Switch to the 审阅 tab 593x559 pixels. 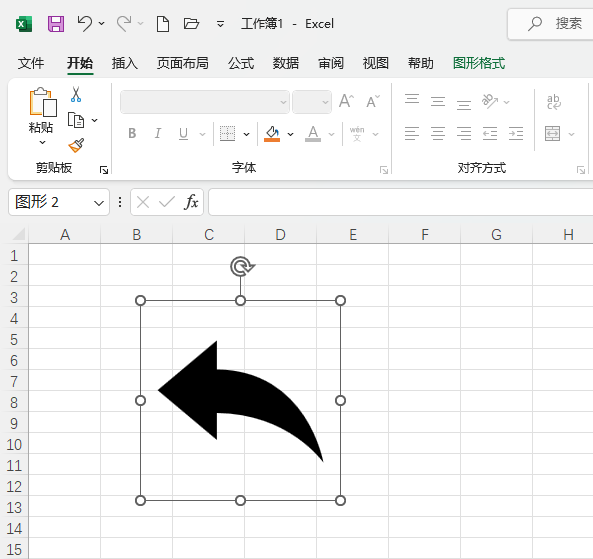331,63
